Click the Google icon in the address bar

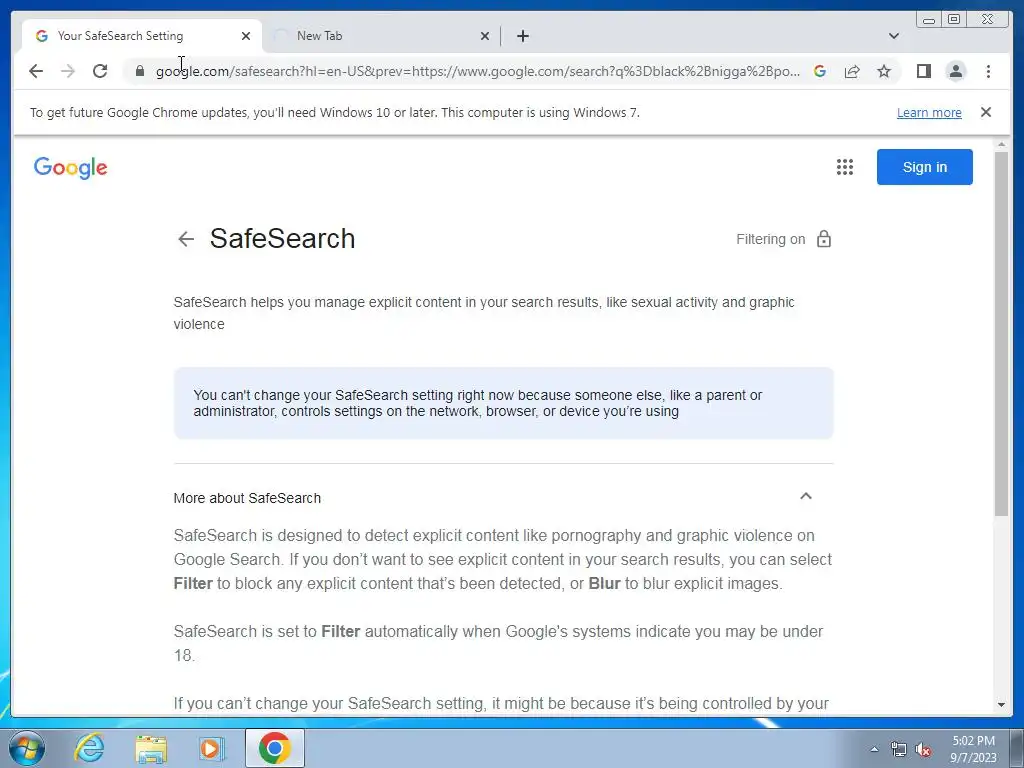(820, 71)
